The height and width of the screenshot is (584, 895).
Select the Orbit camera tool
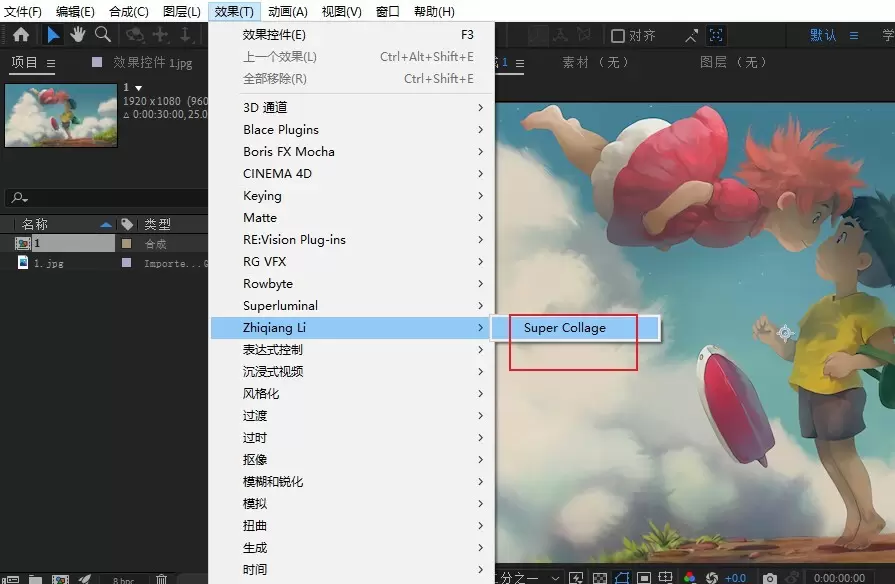(135, 35)
